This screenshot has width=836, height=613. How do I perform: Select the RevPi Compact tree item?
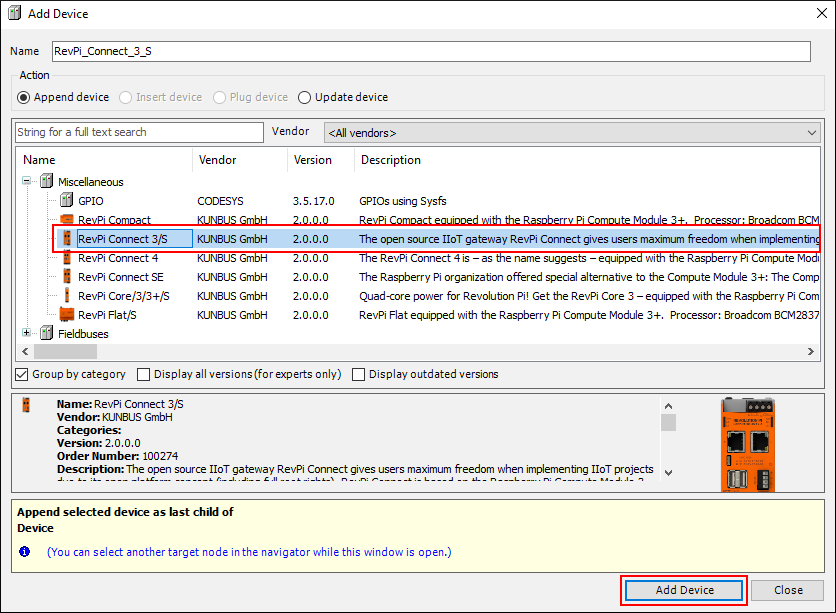114,220
